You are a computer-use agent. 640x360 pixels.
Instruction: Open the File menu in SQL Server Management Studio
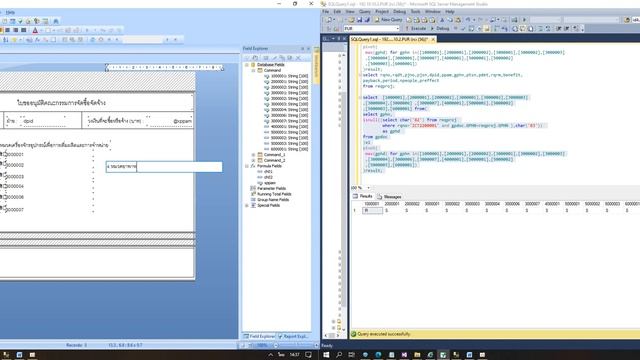(x=325, y=12)
